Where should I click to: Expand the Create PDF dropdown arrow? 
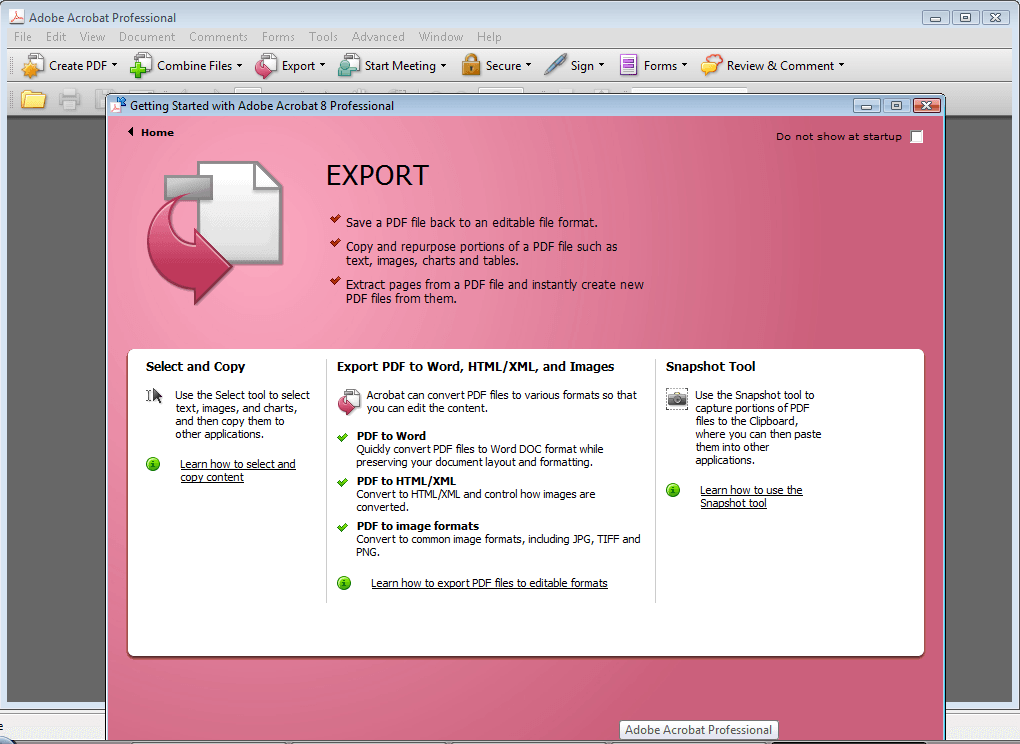click(114, 65)
